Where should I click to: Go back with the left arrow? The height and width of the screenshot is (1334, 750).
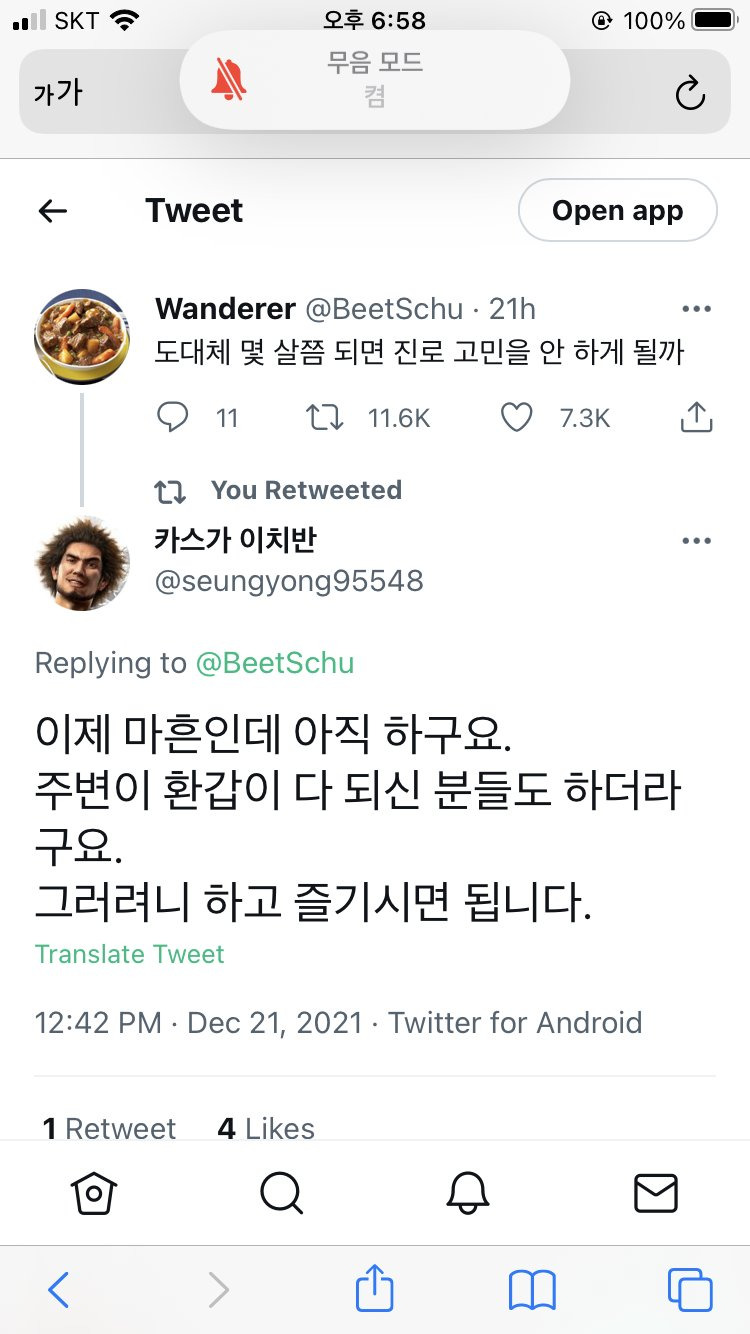[x=53, y=211]
